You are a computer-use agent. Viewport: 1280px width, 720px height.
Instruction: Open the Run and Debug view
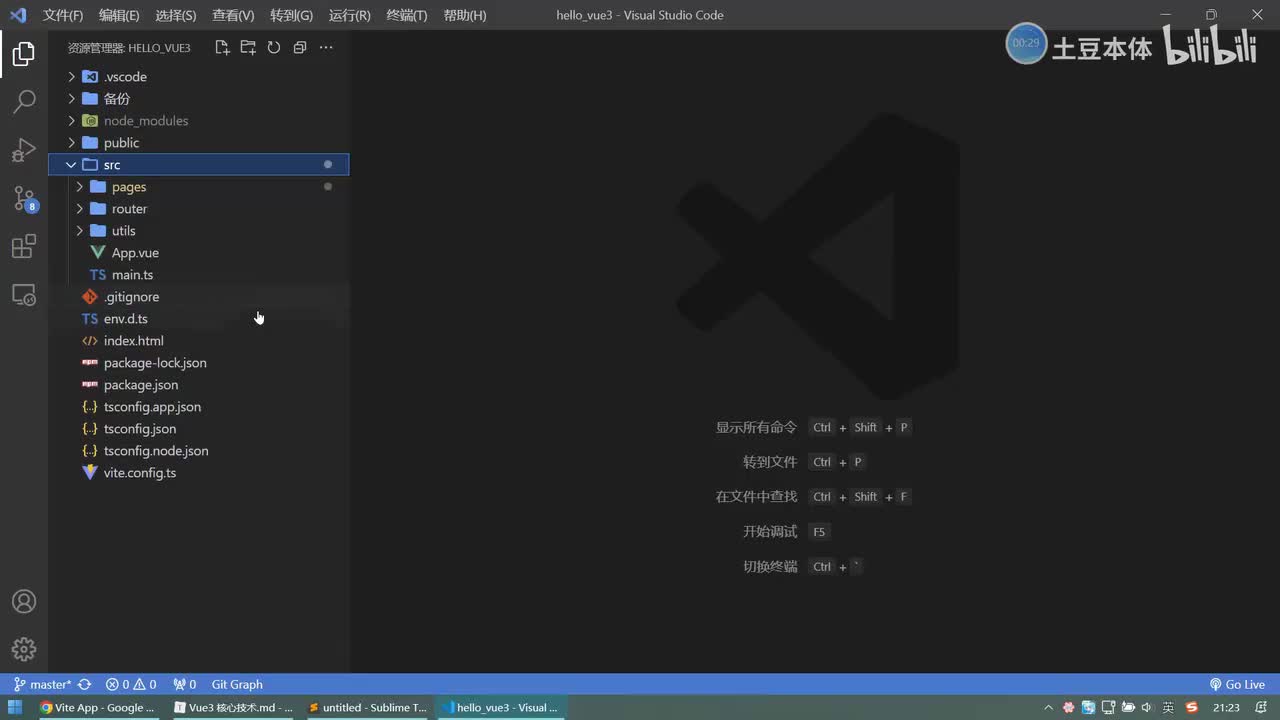tap(24, 150)
